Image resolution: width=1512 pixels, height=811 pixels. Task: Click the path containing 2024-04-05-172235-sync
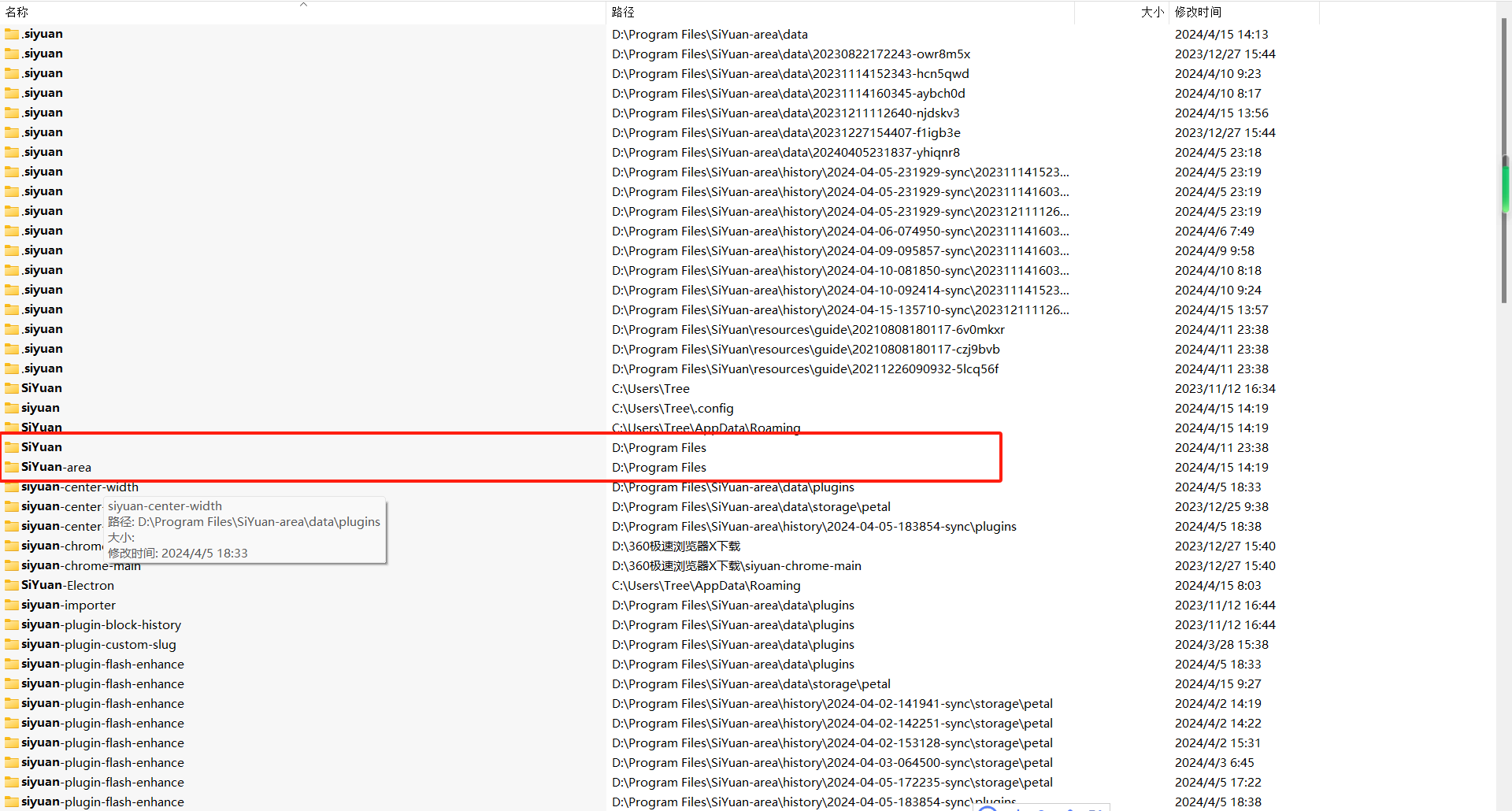pos(832,783)
